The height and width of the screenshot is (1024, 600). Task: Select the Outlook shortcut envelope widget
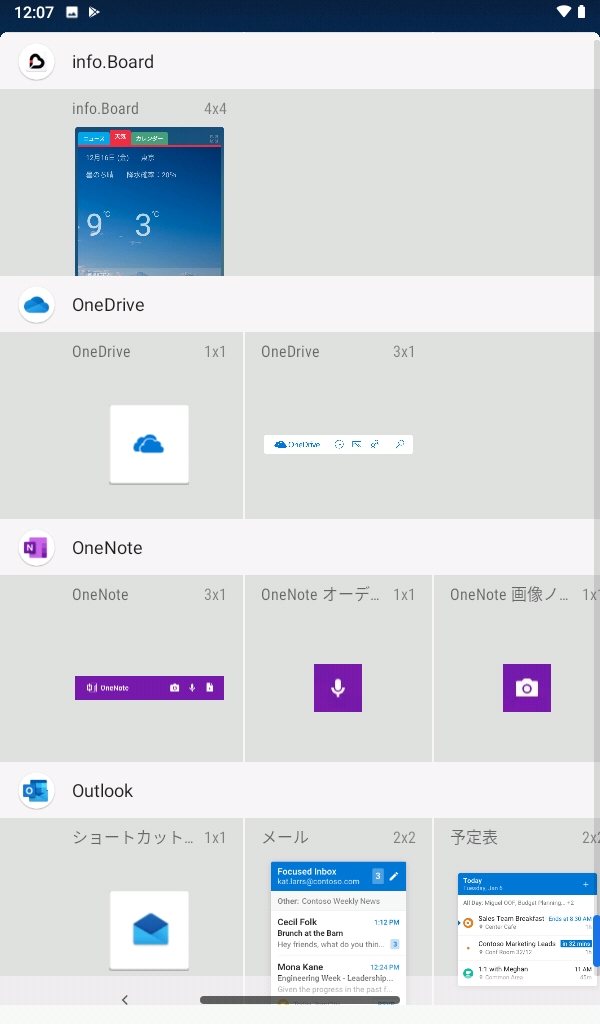(150, 930)
